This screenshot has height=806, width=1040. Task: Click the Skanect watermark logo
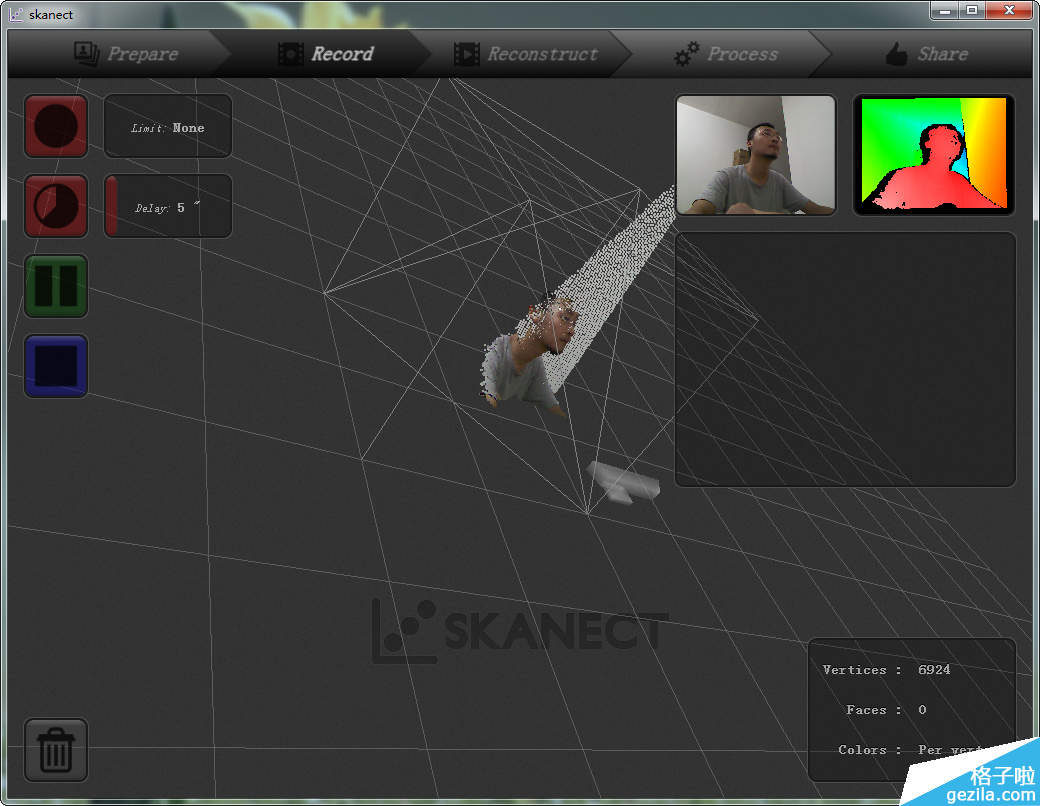tap(520, 631)
